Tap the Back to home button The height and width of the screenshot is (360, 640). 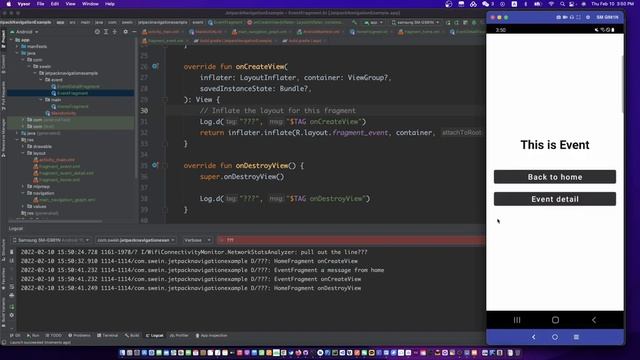point(555,177)
